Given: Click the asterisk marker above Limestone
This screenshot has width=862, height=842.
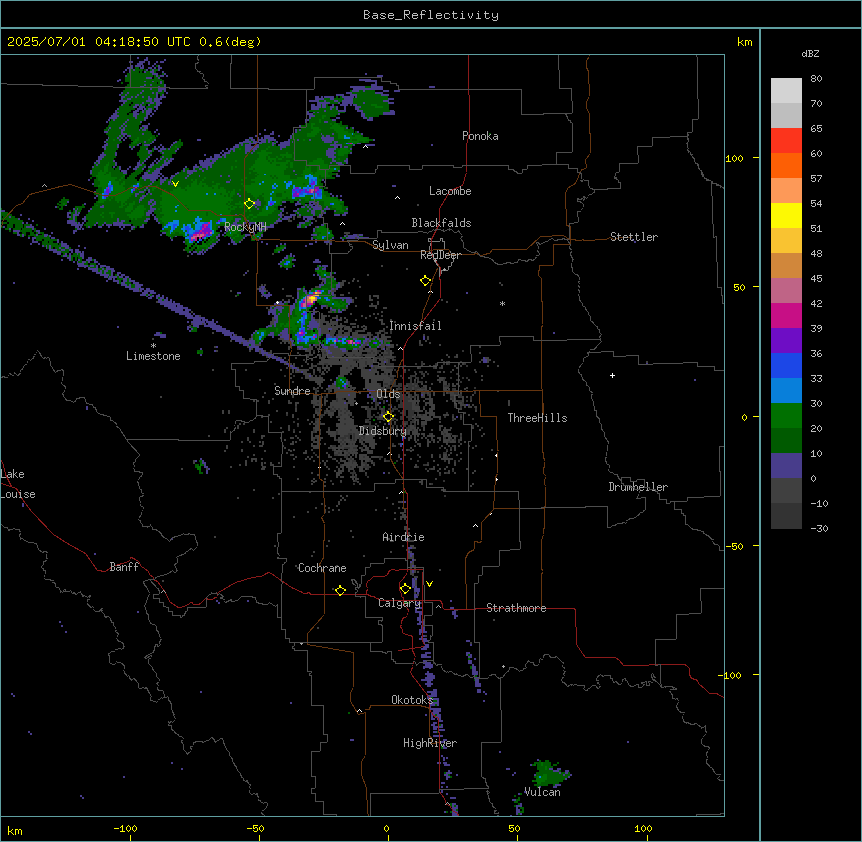Looking at the screenshot, I should [x=154, y=346].
